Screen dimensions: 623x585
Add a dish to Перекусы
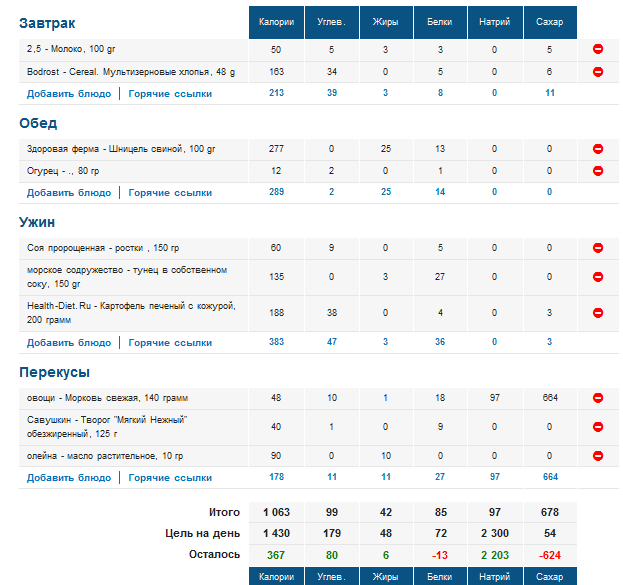69,478
